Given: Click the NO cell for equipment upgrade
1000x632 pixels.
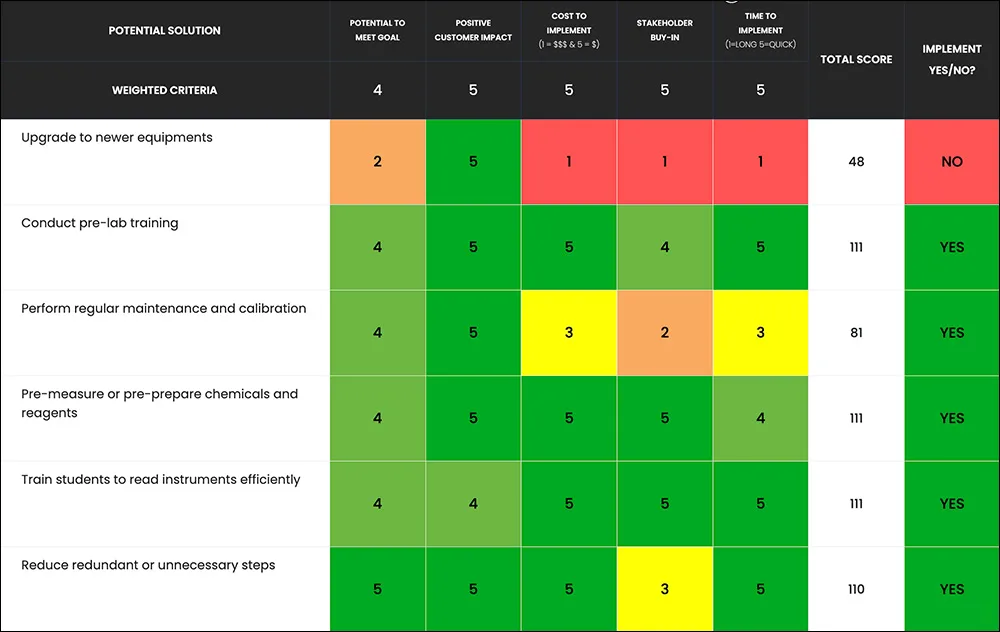Looking at the screenshot, I should pyautogui.click(x=952, y=161).
